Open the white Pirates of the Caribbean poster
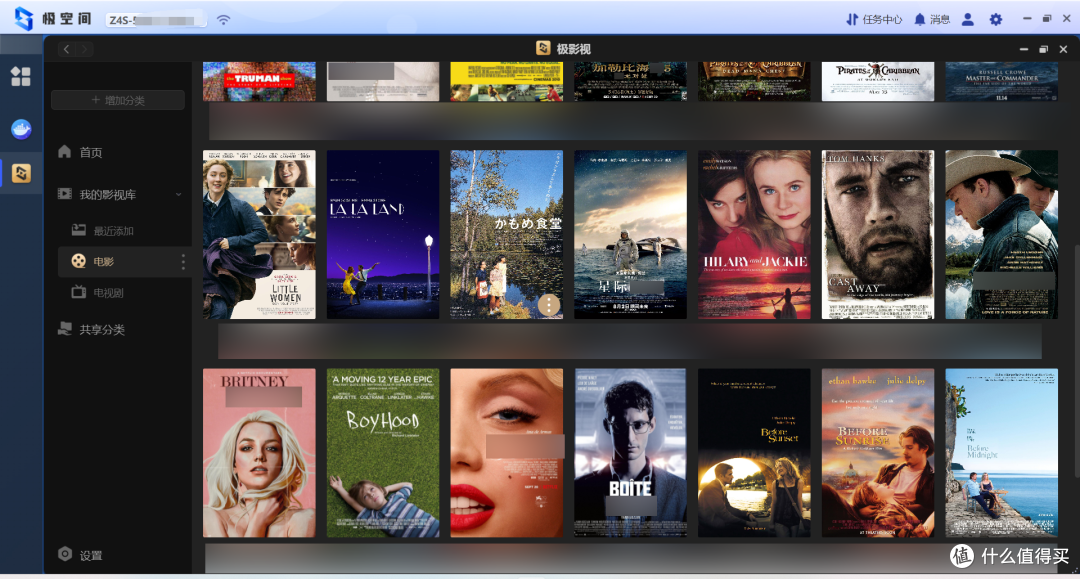This screenshot has width=1080, height=579. click(878, 81)
